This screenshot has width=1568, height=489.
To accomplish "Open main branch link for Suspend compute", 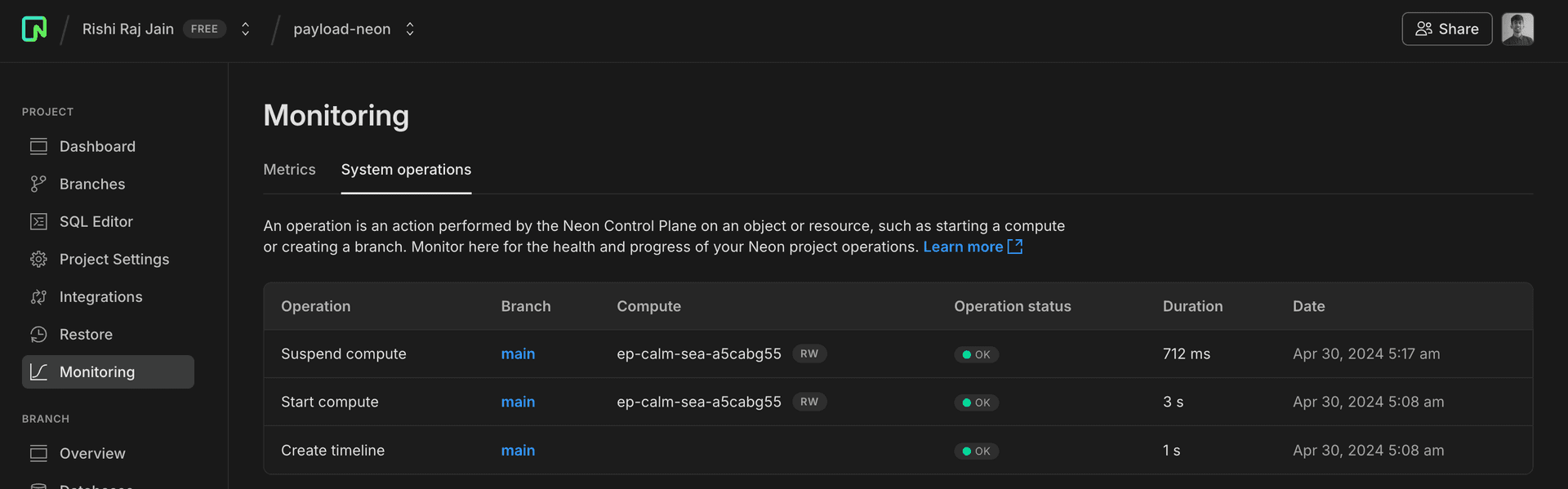I will coord(518,353).
